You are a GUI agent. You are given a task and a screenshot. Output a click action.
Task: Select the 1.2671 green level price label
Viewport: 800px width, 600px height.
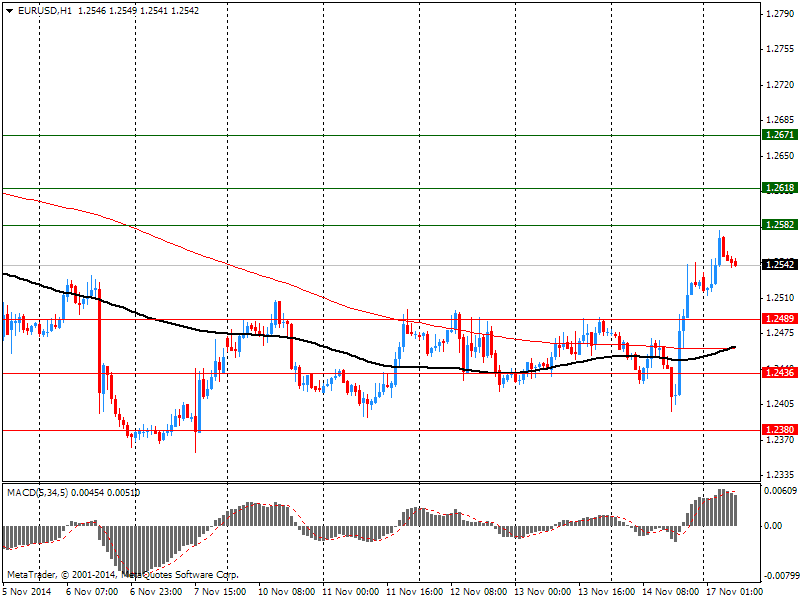click(780, 135)
